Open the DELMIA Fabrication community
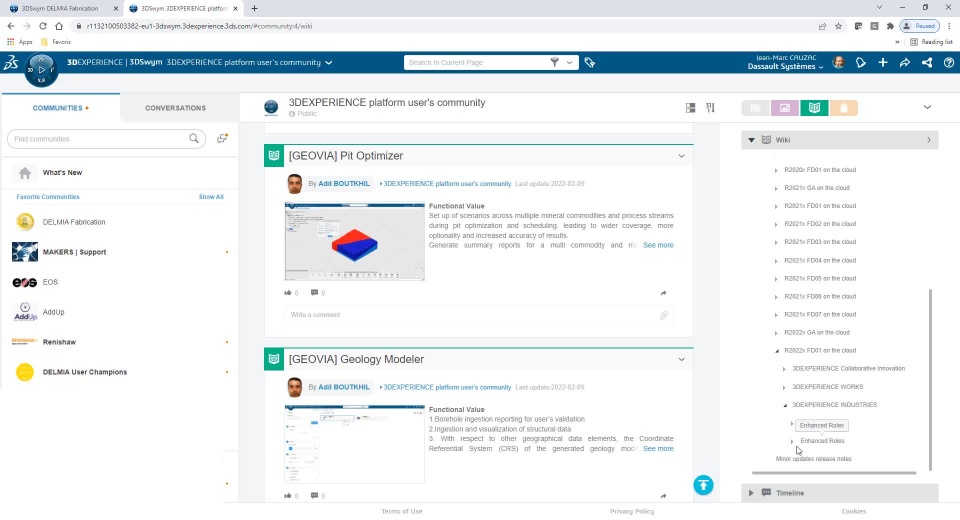960x520 pixels. (x=74, y=222)
